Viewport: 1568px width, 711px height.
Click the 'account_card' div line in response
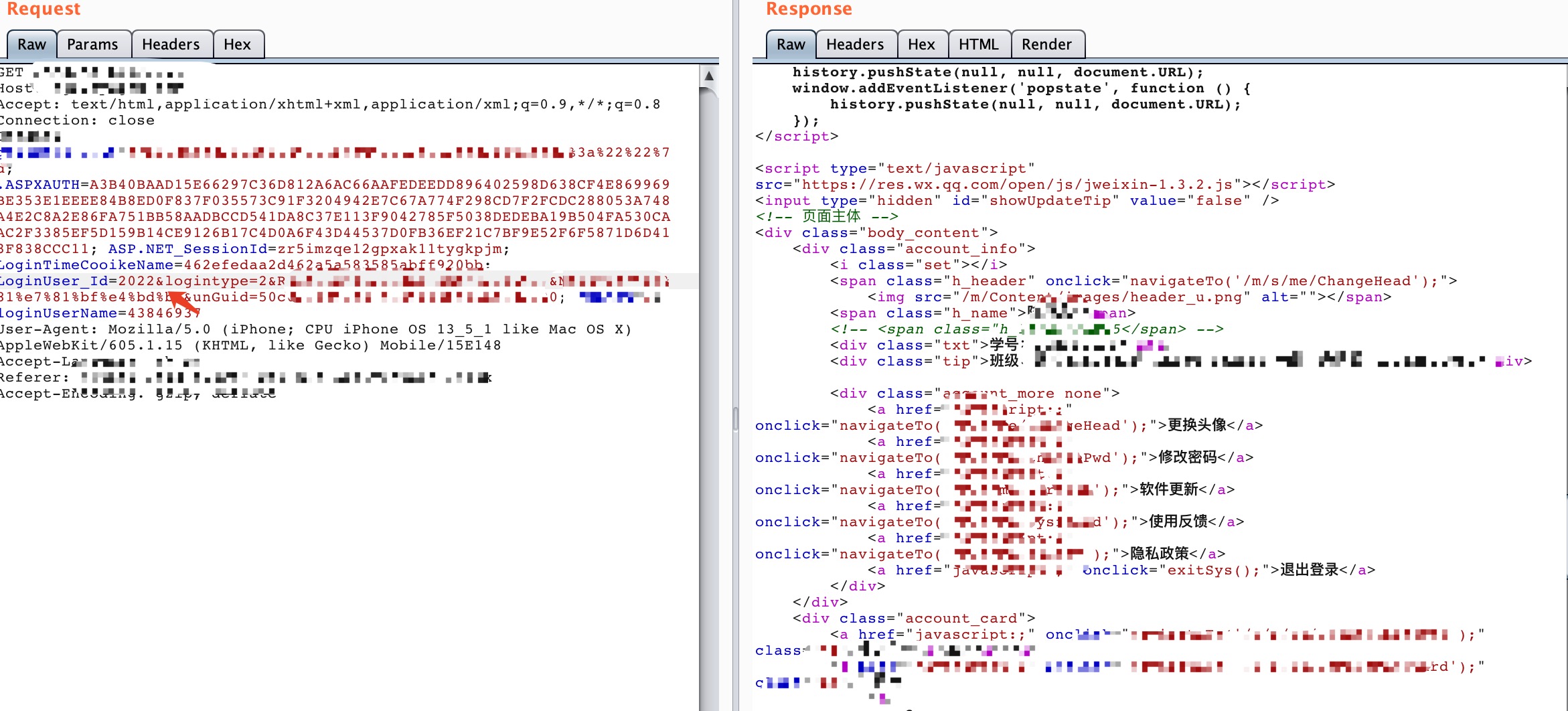pyautogui.click(x=914, y=619)
